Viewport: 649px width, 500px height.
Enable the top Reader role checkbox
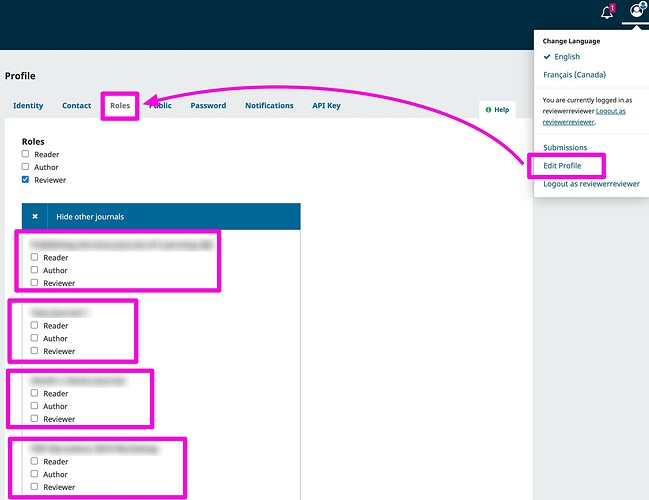pos(26,154)
